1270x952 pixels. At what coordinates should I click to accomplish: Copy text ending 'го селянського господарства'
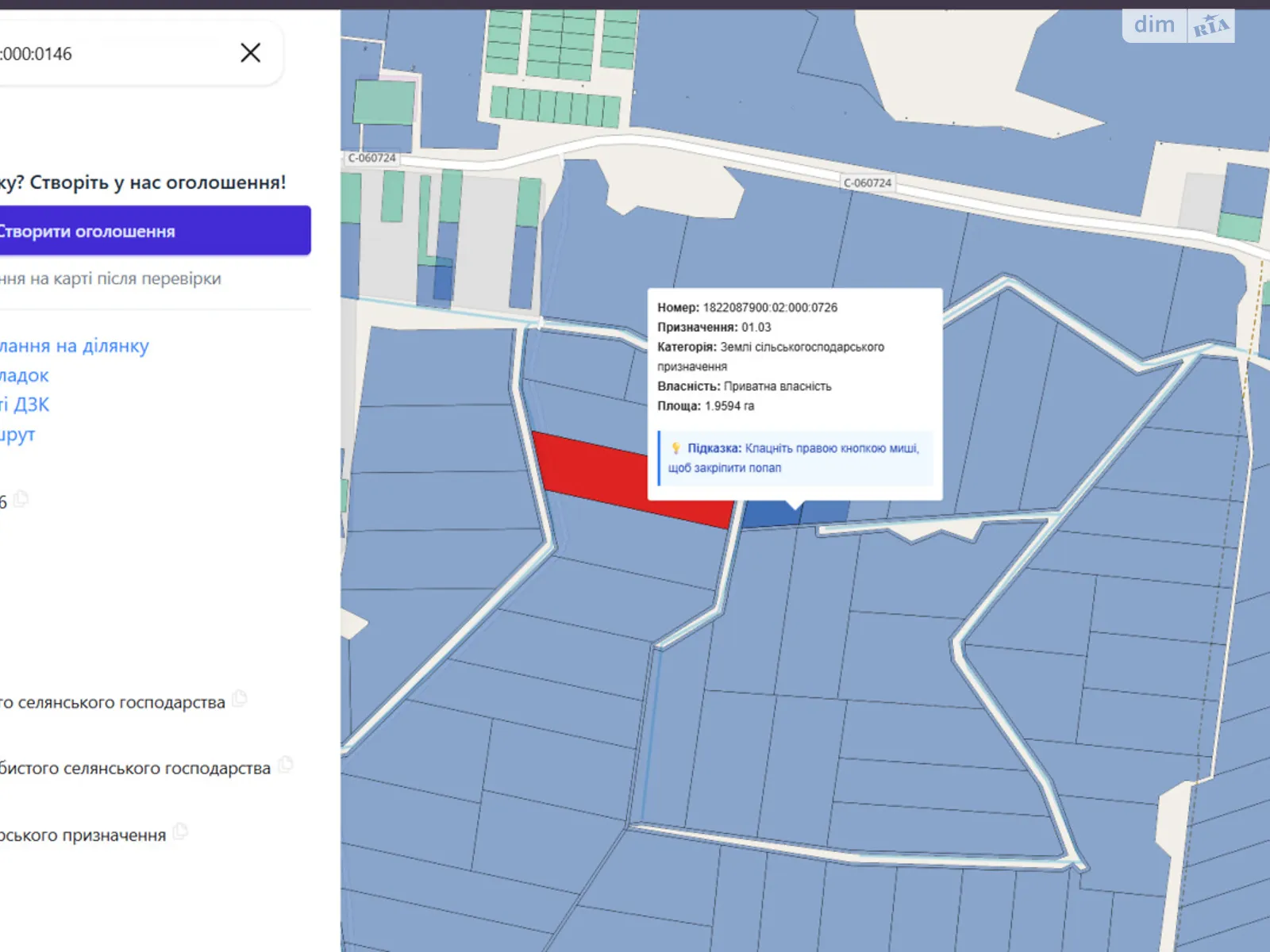pos(240,699)
